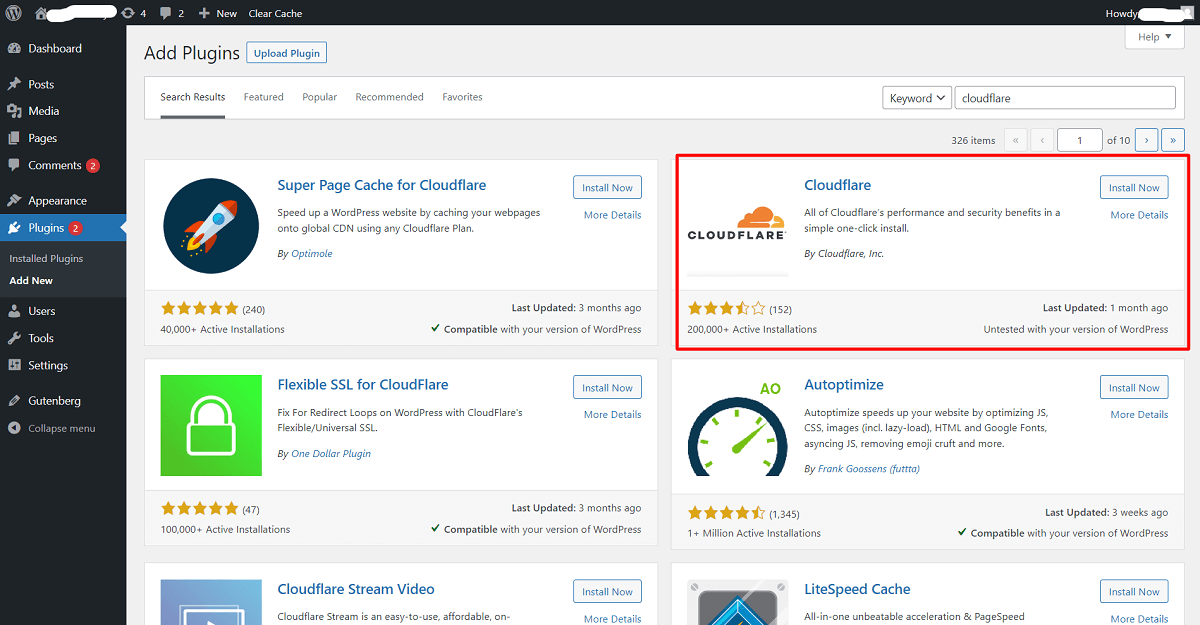Screen dimensions: 1200x625
Task: Open the WordPress logo menu in admin bar
Action: click(x=13, y=13)
